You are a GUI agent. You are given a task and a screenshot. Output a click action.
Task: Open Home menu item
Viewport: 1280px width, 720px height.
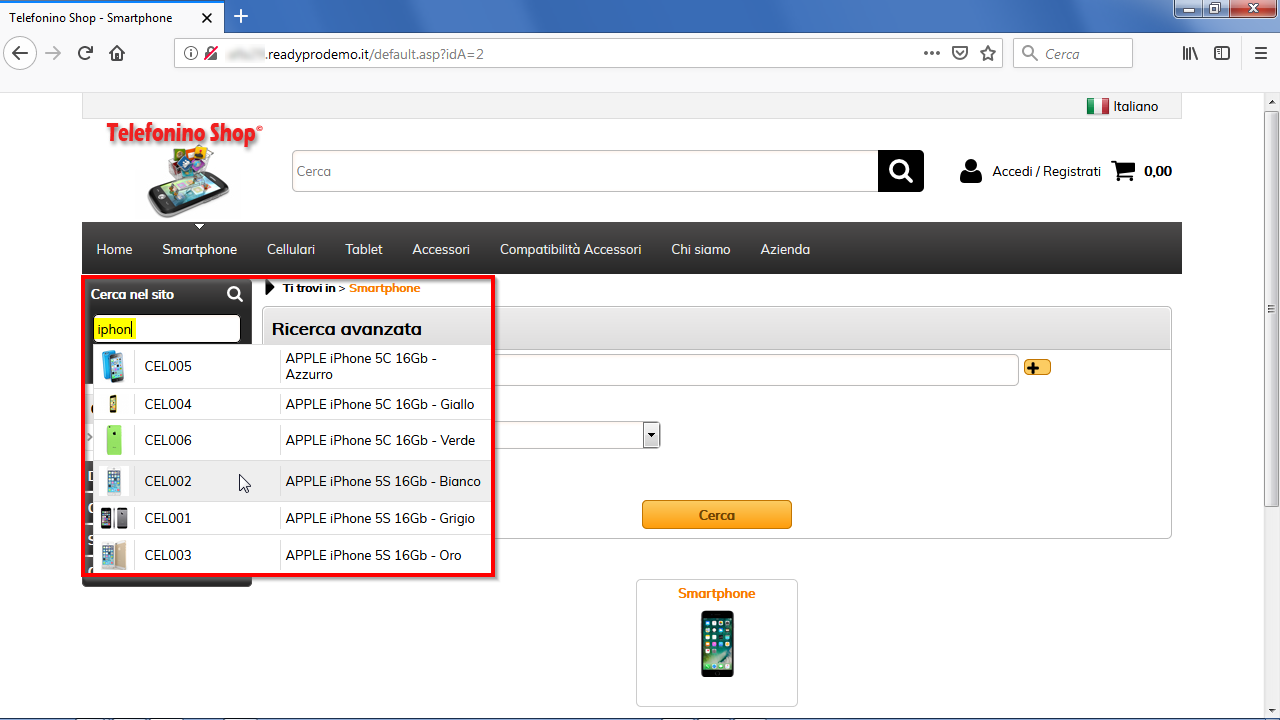pos(114,249)
